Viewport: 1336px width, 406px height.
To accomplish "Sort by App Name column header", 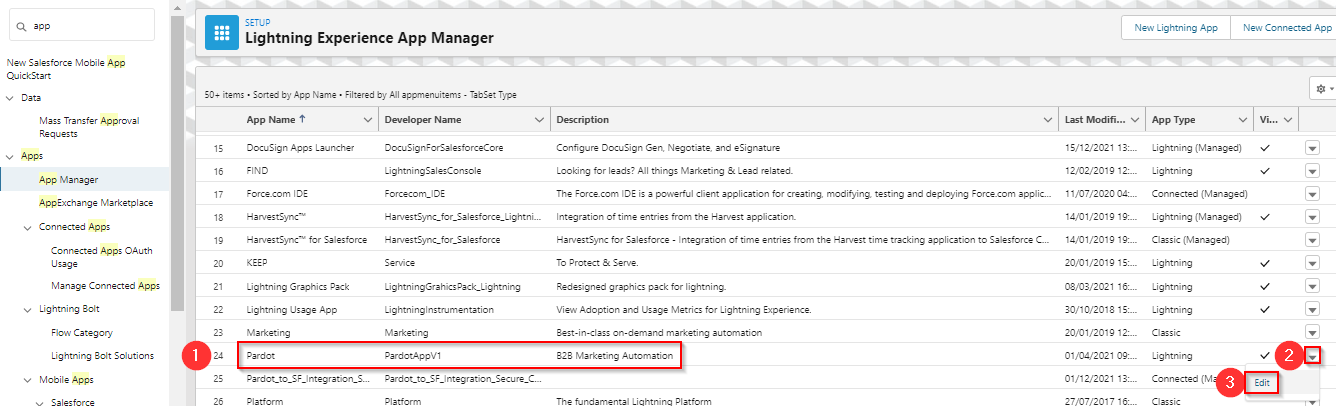I will (x=276, y=120).
